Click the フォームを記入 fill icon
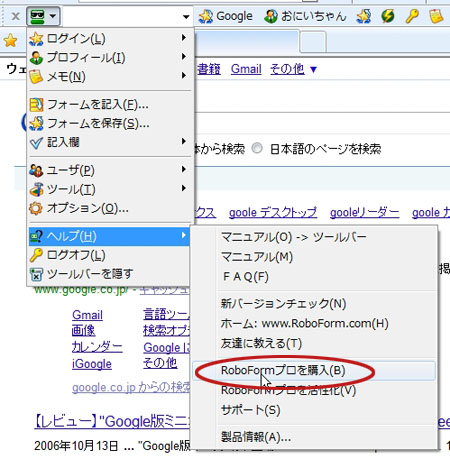The height and width of the screenshot is (459, 450). (x=36, y=105)
